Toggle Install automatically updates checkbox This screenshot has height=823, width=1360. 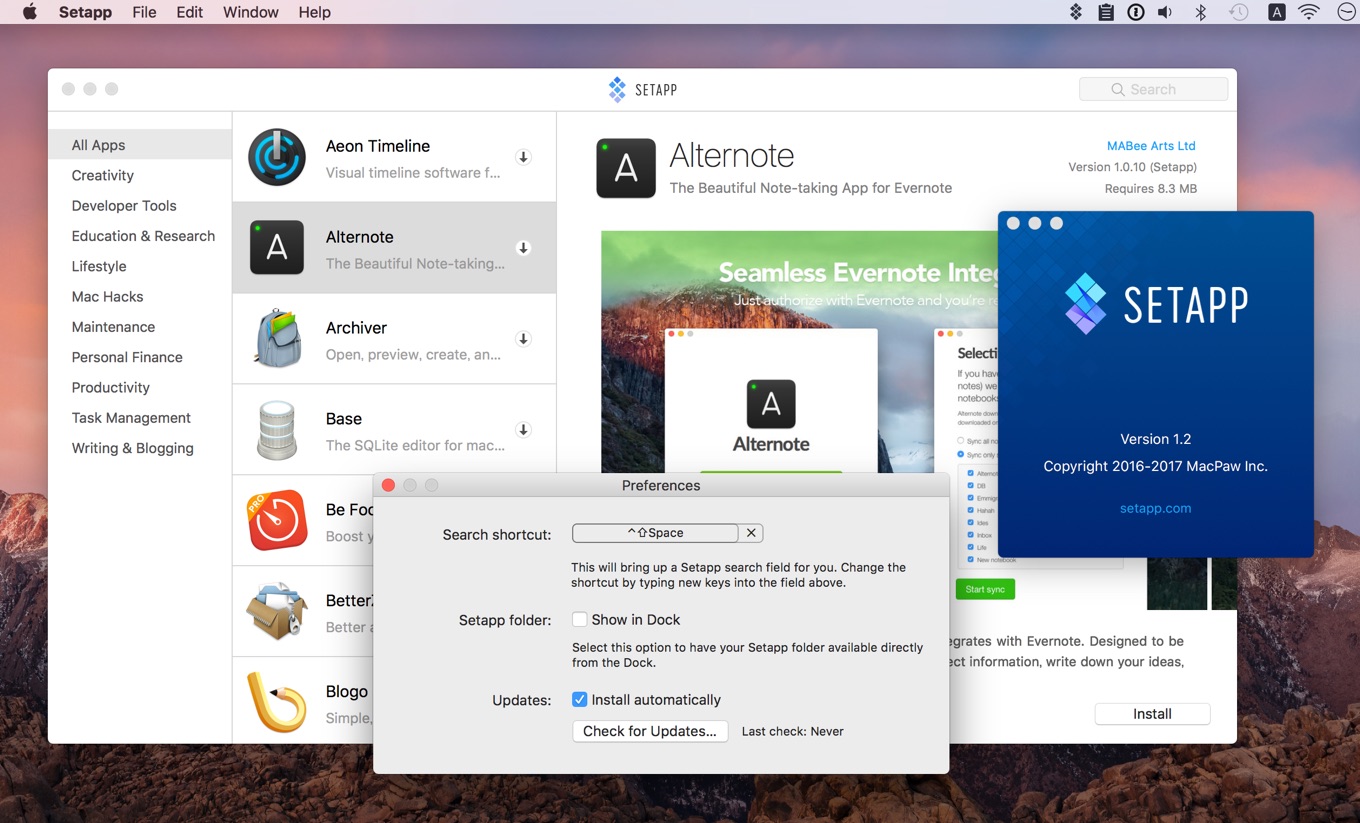point(580,700)
